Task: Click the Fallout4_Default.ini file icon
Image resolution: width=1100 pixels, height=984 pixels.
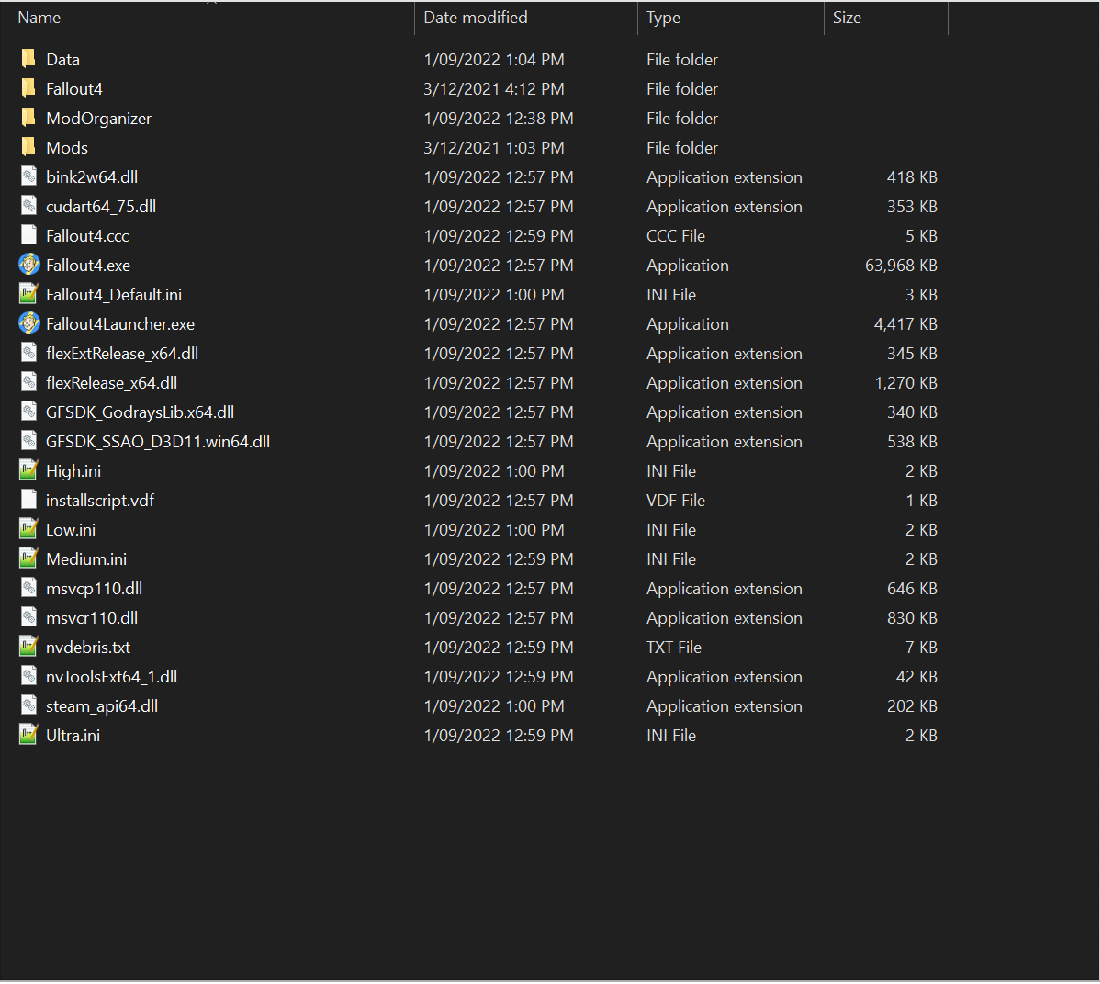Action: (28, 295)
